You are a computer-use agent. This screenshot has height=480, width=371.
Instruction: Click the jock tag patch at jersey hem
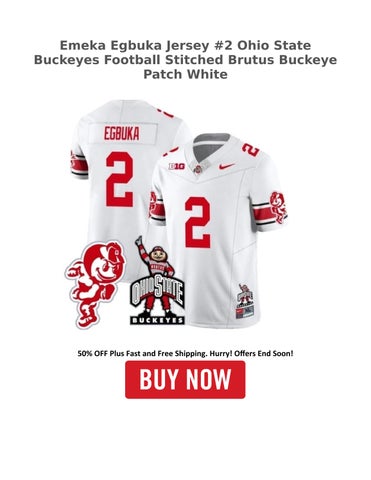(x=245, y=301)
